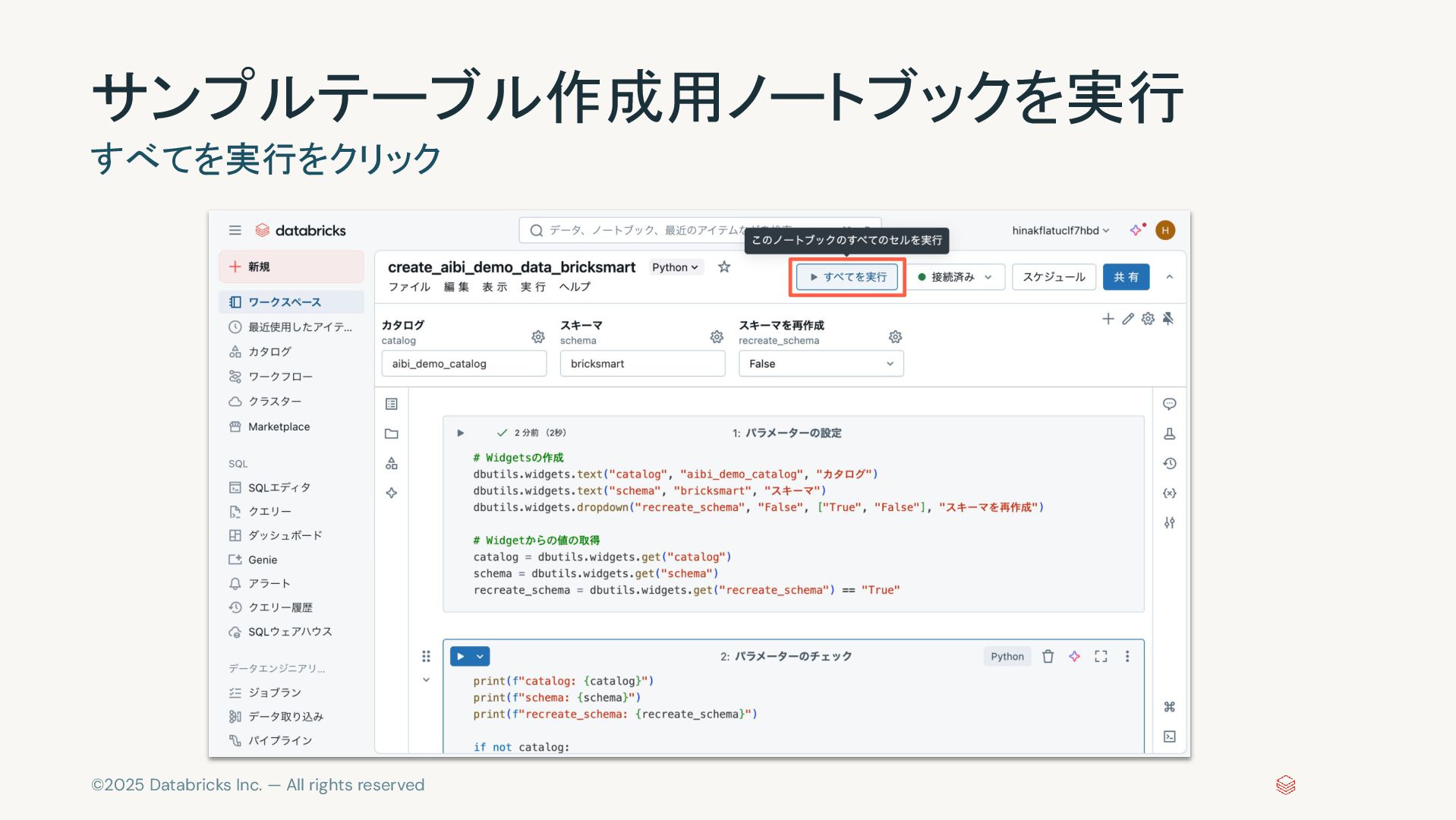The image size is (1456, 820).
Task: Open the 実行 menu
Action: click(x=534, y=287)
